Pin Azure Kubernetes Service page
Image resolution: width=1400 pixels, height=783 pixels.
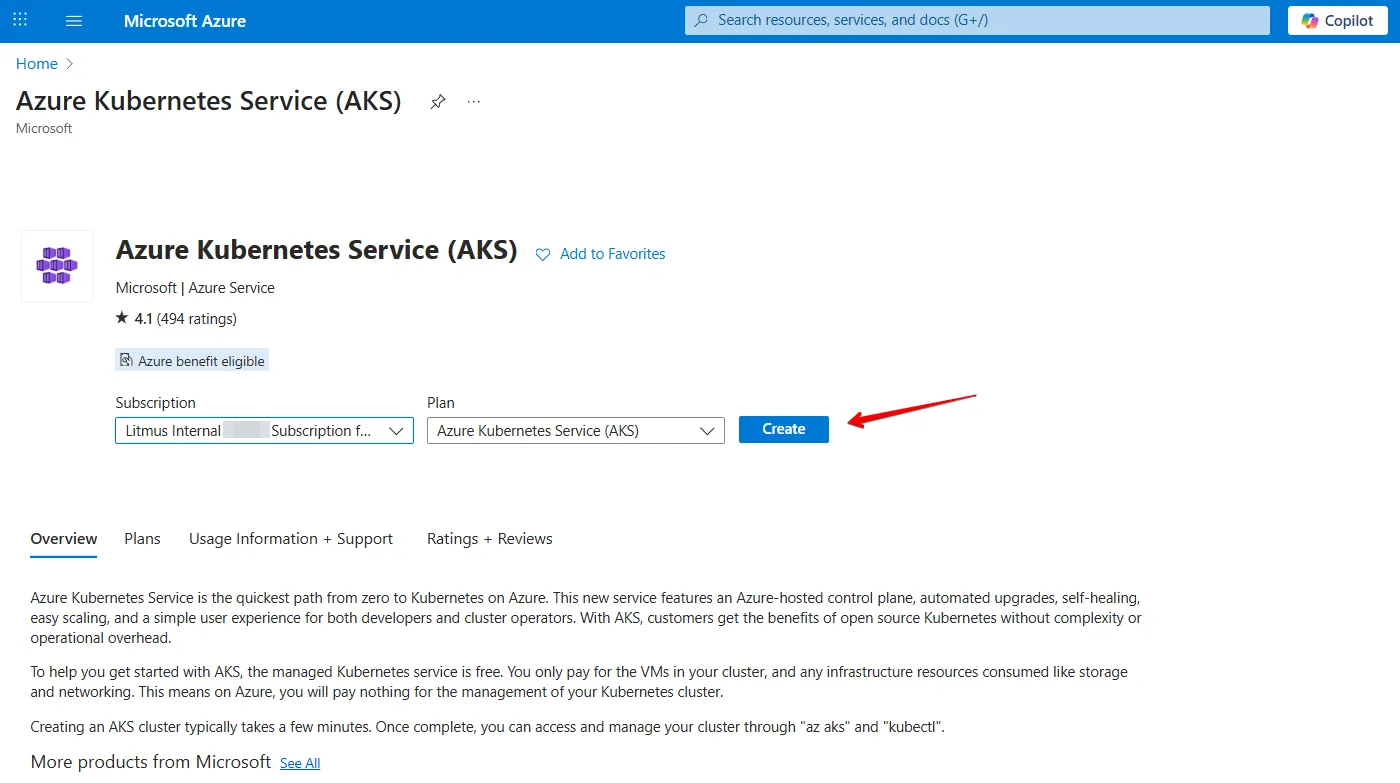[x=437, y=102]
